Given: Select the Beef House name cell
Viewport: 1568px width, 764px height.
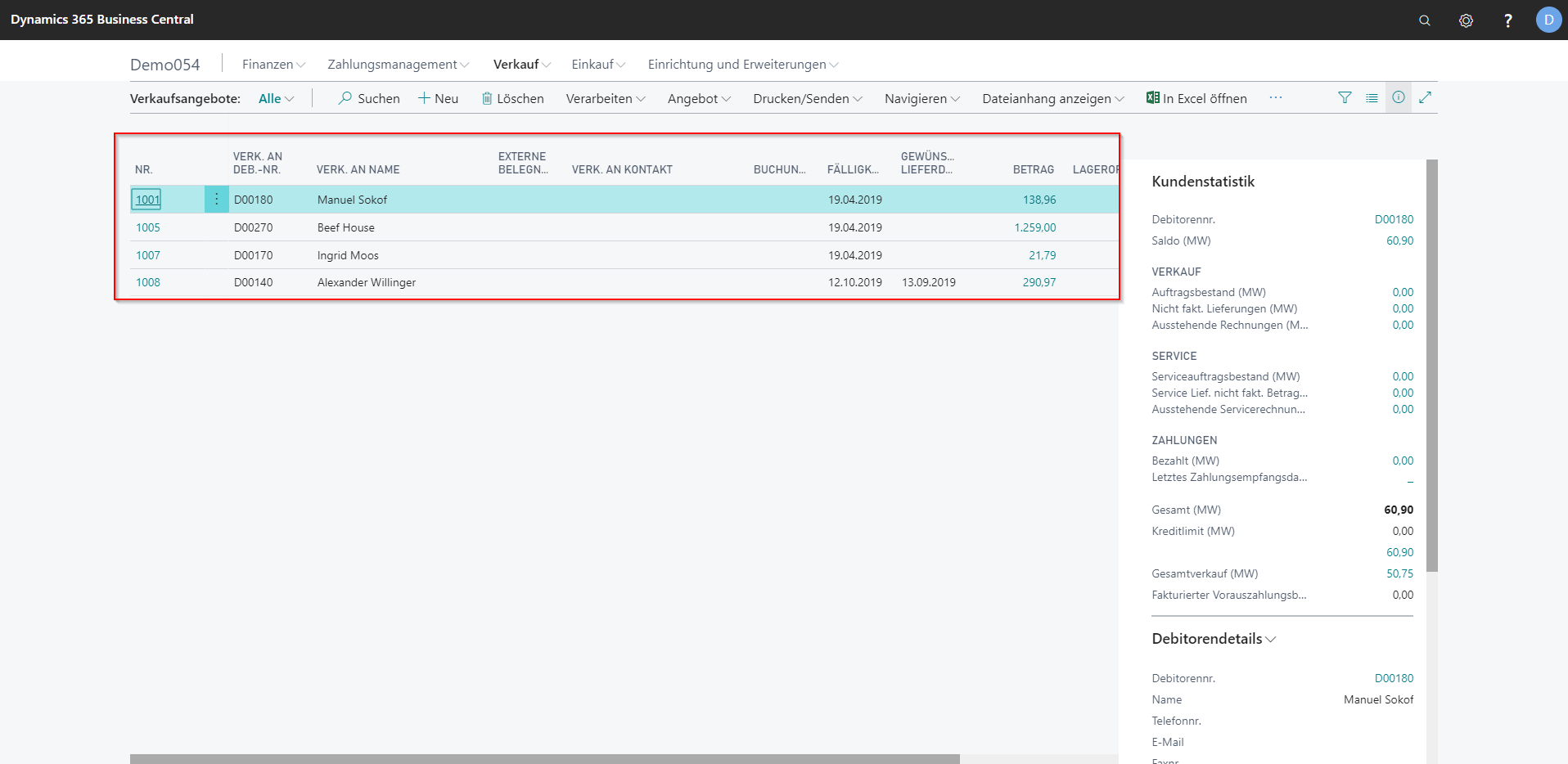Looking at the screenshot, I should (x=346, y=227).
